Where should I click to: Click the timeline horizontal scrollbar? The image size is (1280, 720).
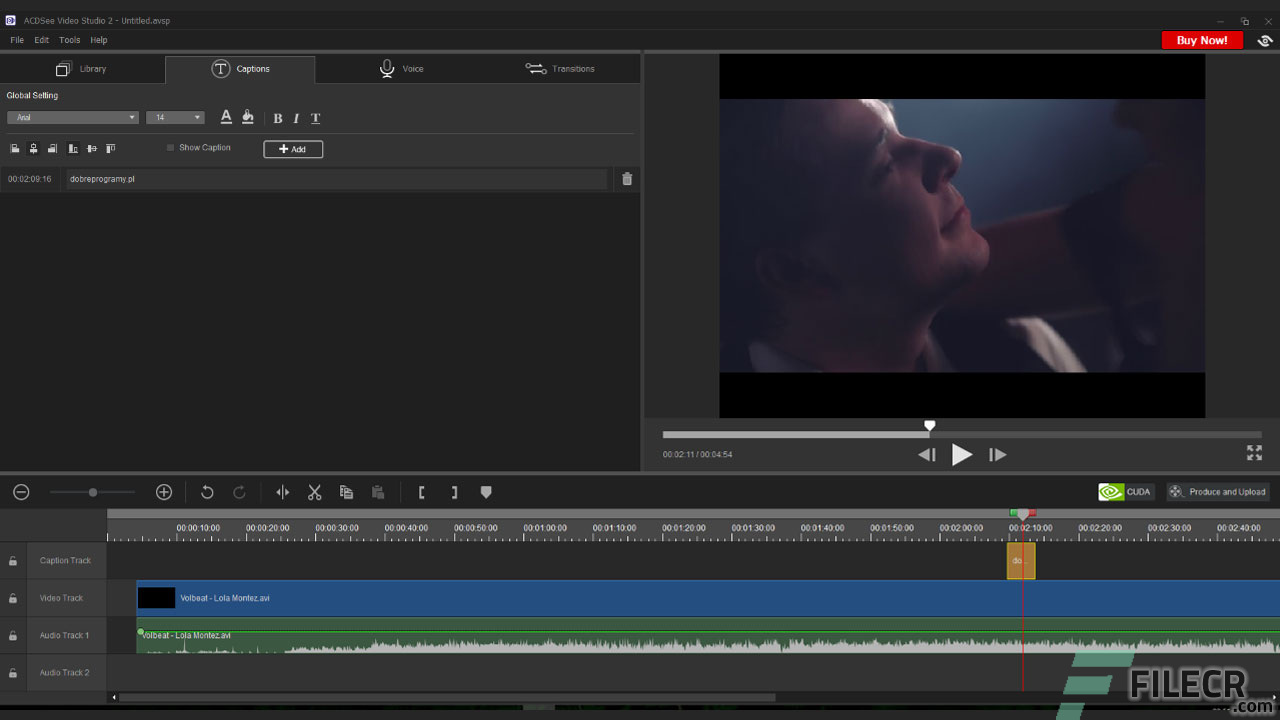tap(447, 697)
